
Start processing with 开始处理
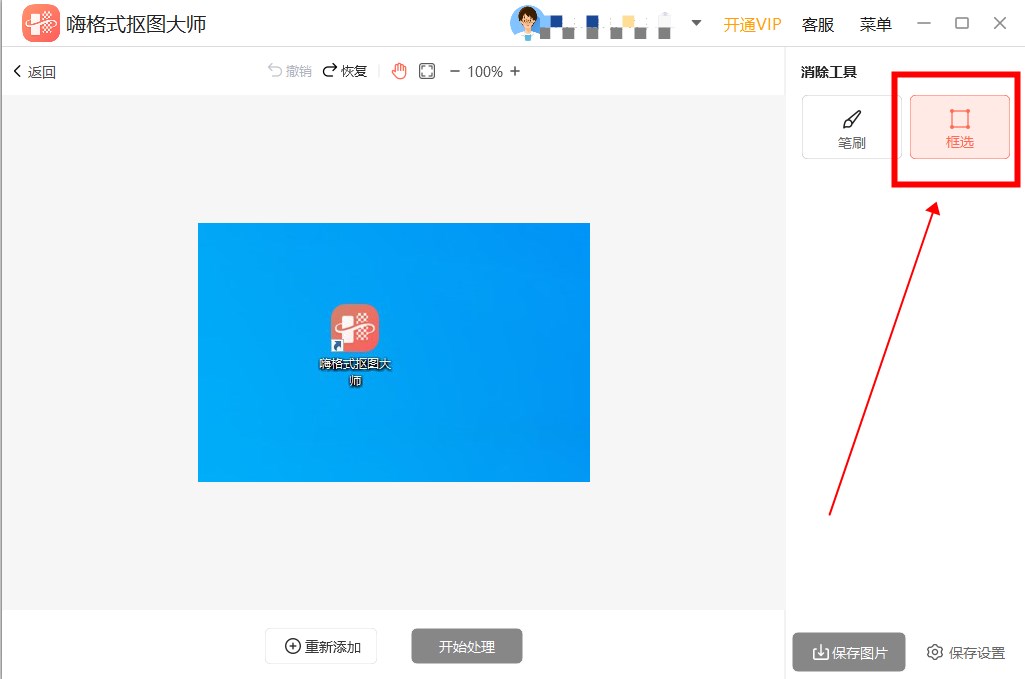(467, 646)
